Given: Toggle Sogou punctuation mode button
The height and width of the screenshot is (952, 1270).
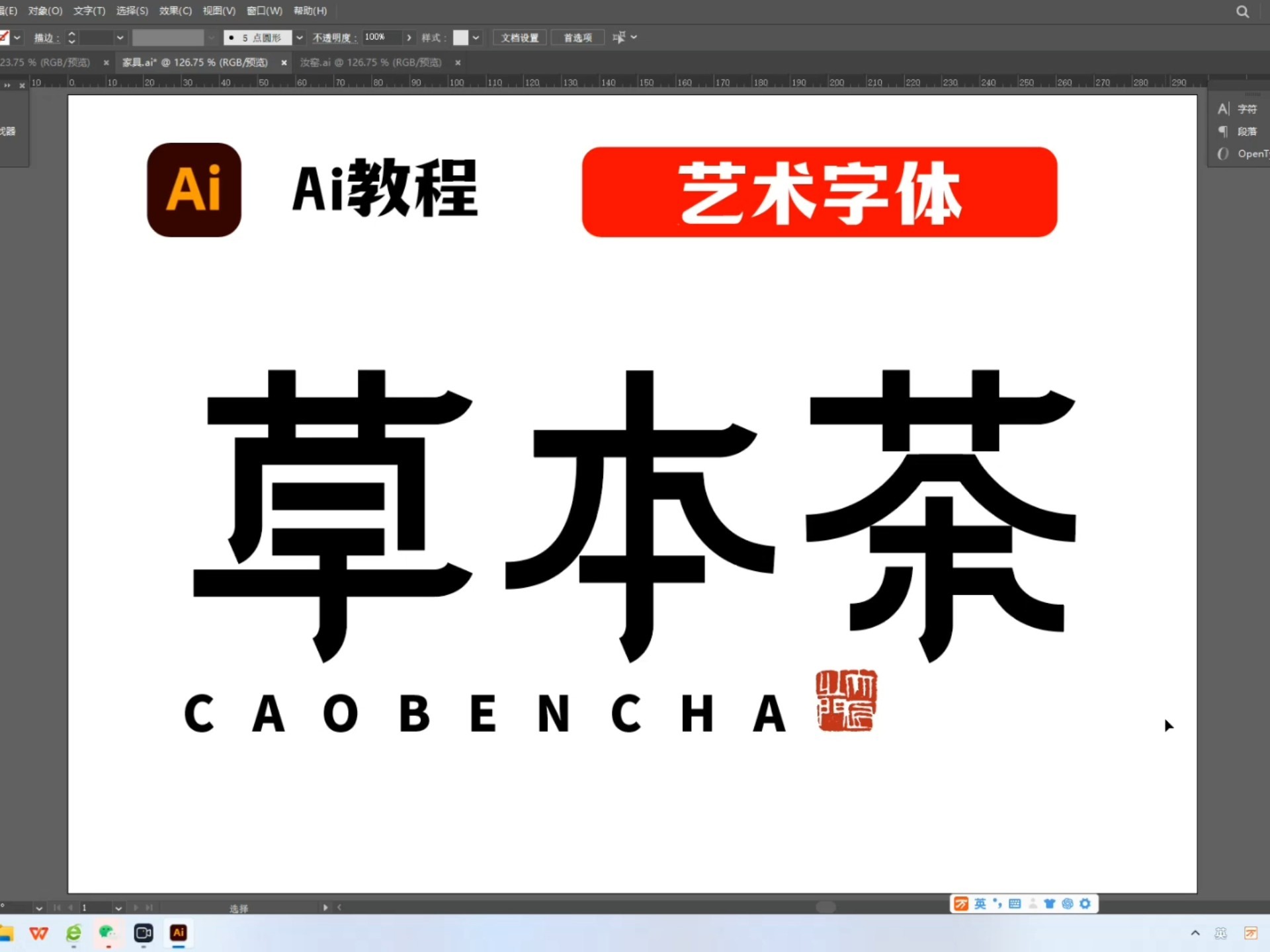Looking at the screenshot, I should click(997, 904).
